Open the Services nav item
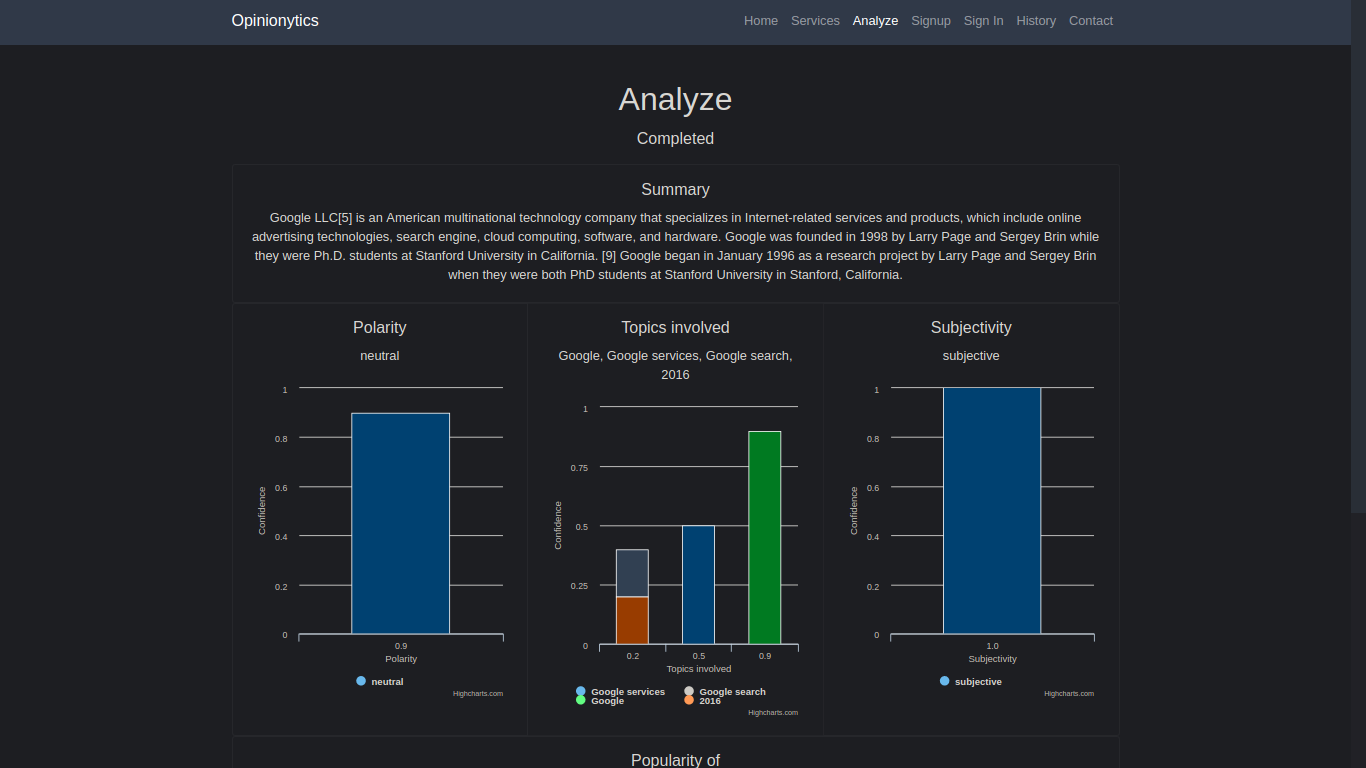 (x=815, y=21)
